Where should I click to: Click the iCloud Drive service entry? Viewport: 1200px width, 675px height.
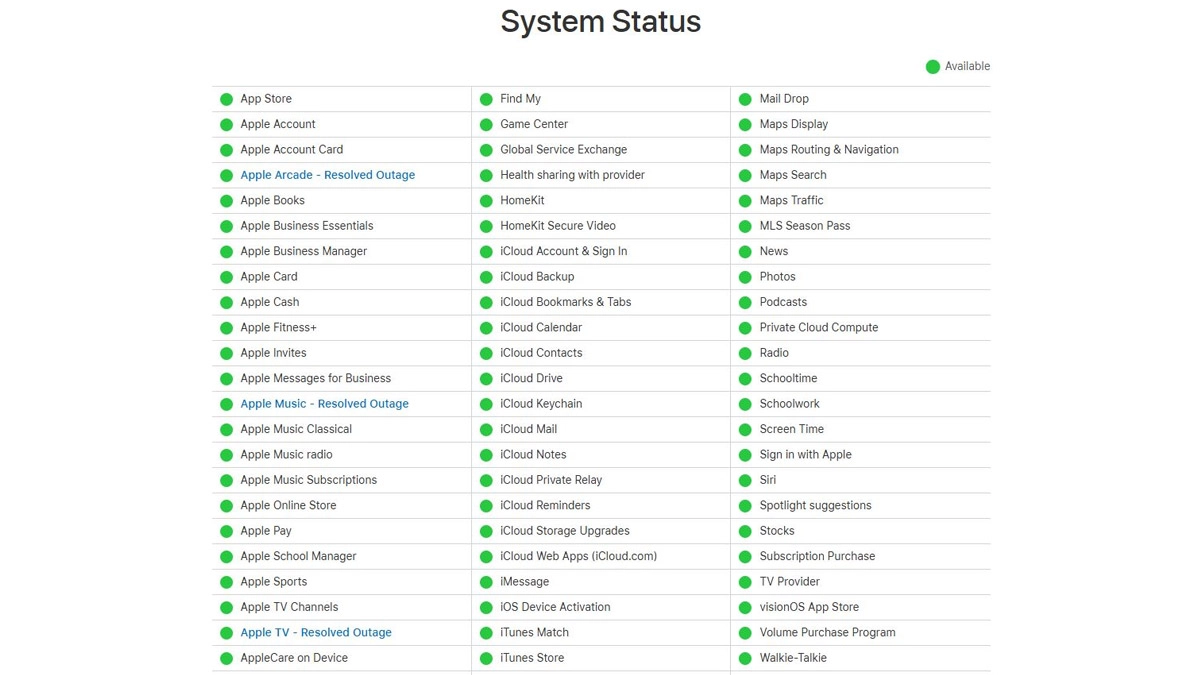[x=531, y=378]
